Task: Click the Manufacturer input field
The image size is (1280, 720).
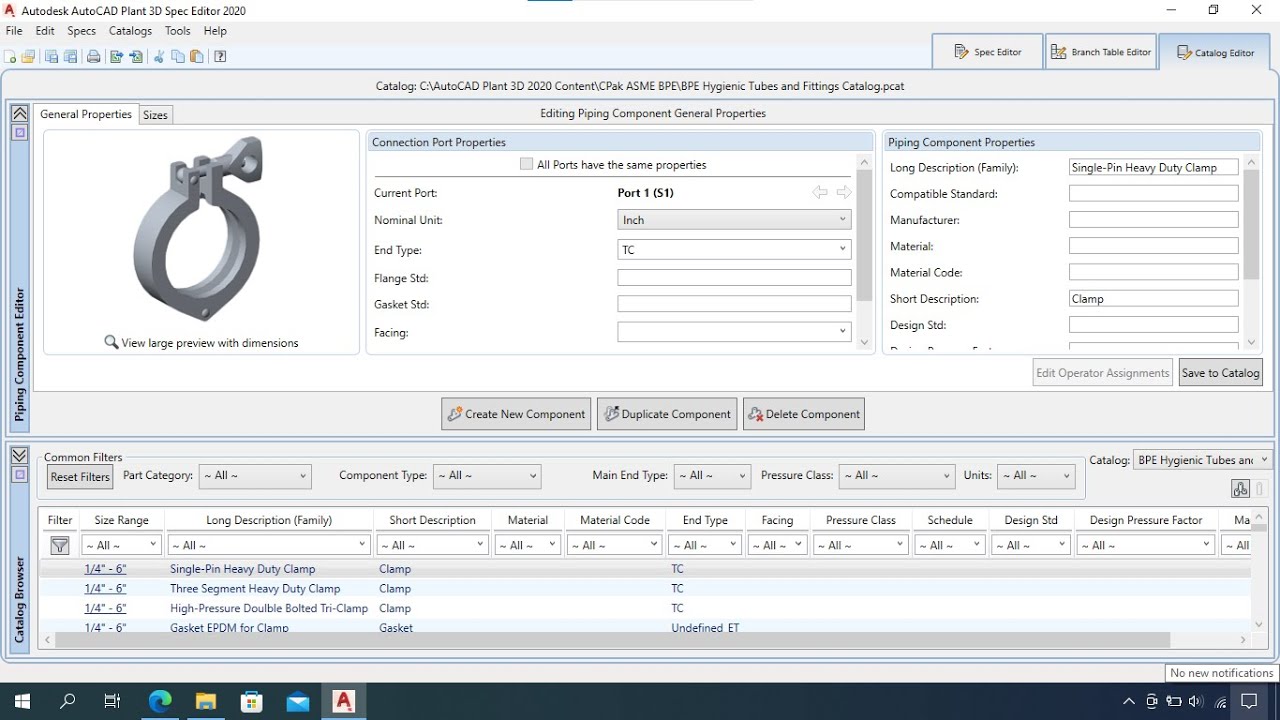Action: (1153, 220)
